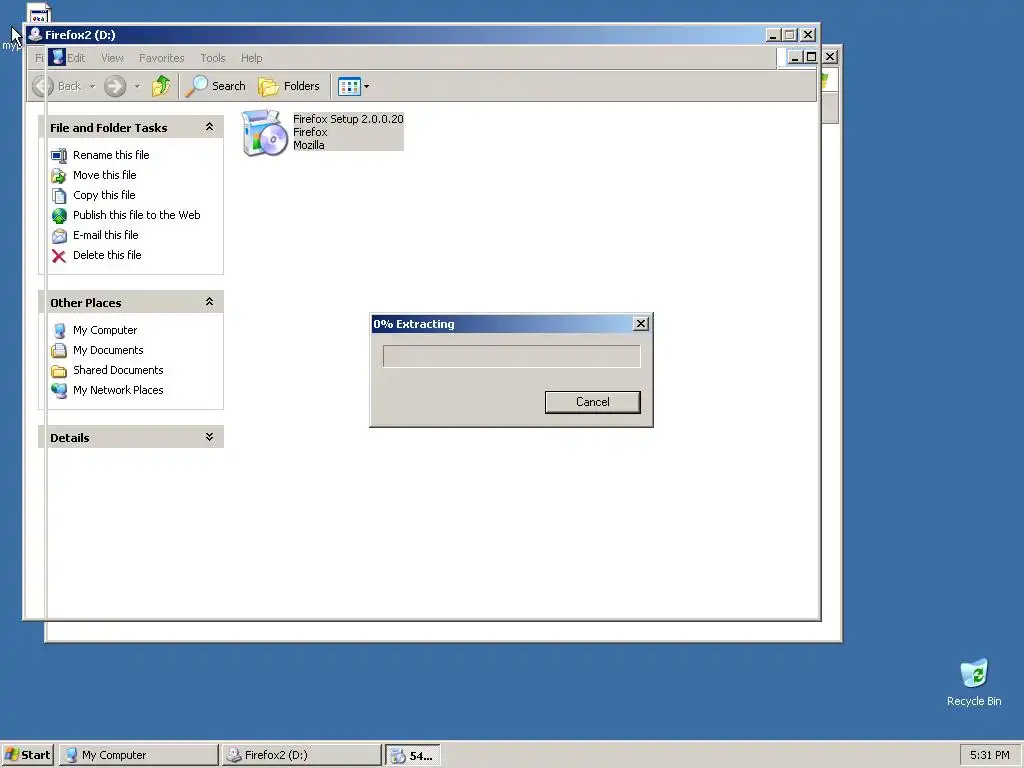Toggle the Folders pane
This screenshot has width=1024, height=768.
click(x=289, y=86)
